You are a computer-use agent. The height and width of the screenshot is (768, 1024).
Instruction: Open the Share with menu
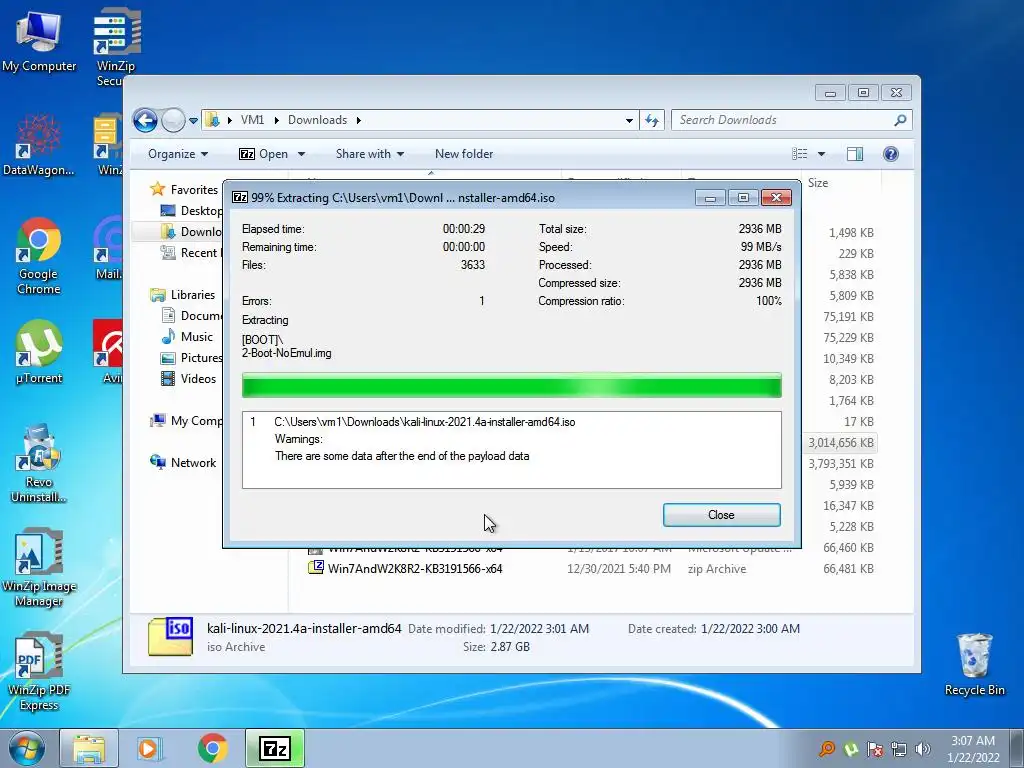point(370,154)
